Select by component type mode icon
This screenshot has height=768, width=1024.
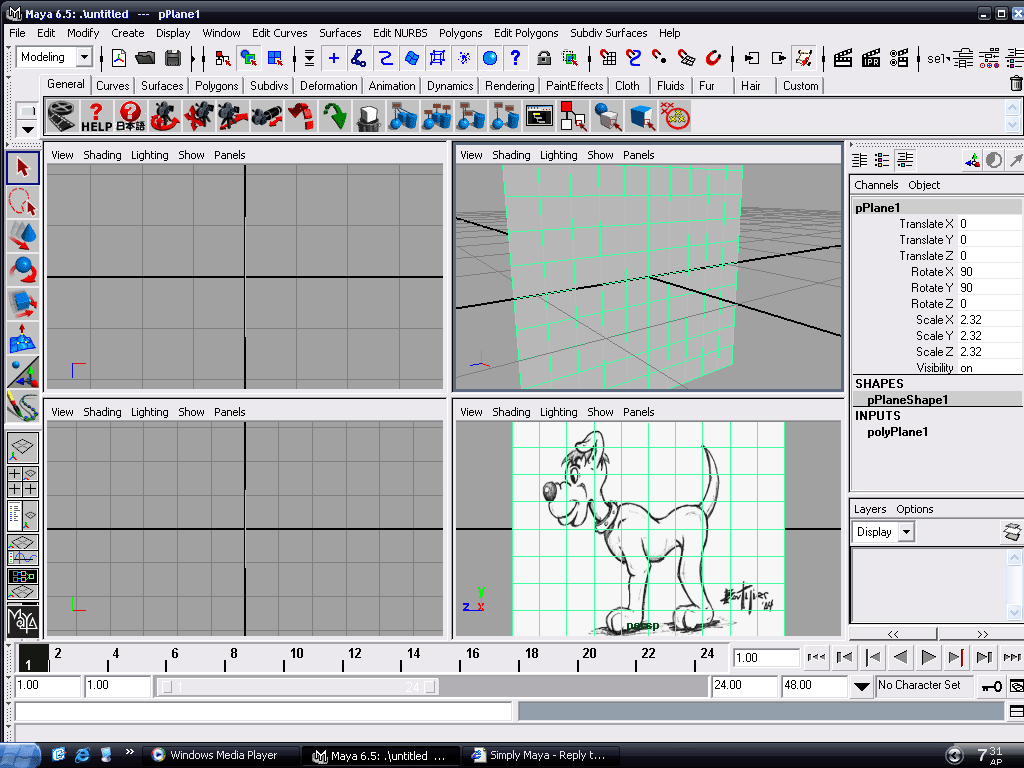275,58
